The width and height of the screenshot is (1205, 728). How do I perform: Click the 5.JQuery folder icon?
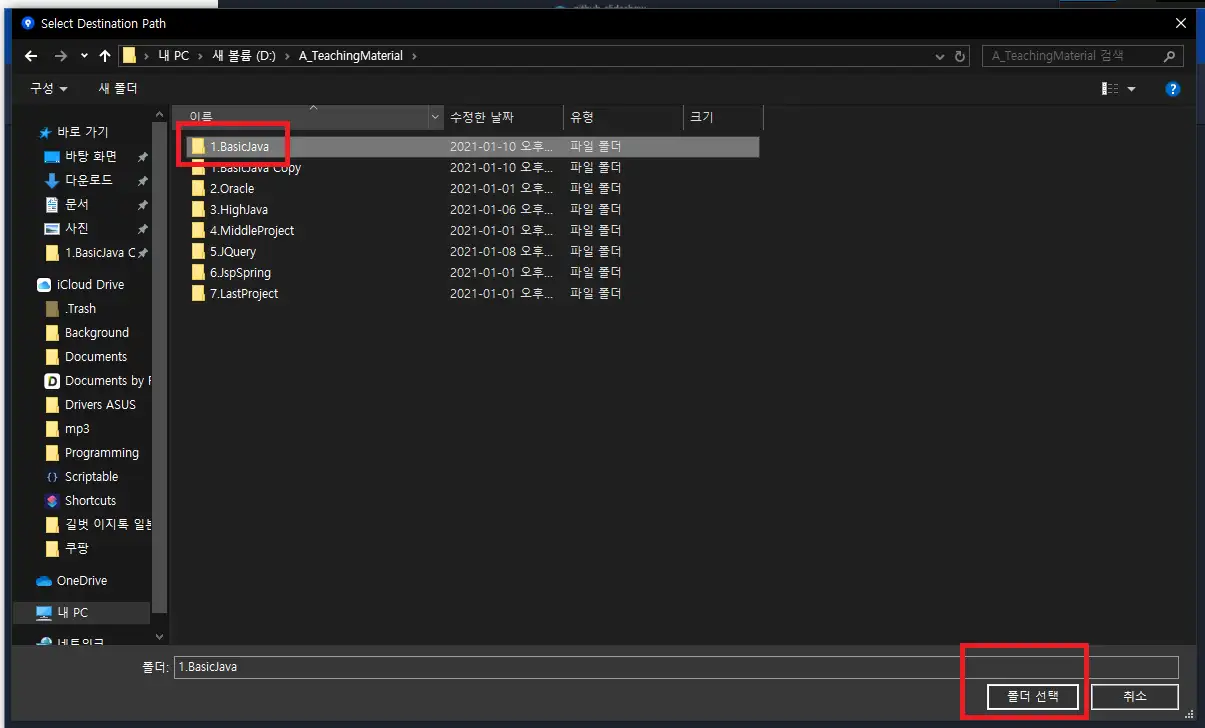[198, 251]
